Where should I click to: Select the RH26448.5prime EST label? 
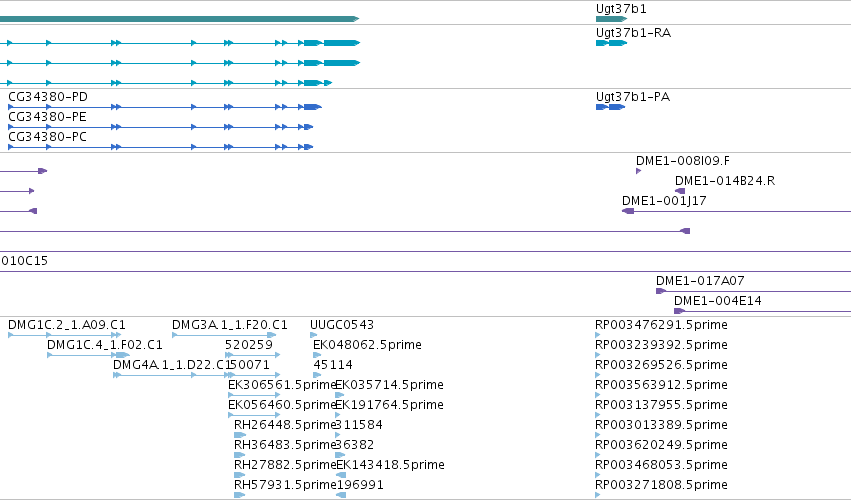click(285, 425)
